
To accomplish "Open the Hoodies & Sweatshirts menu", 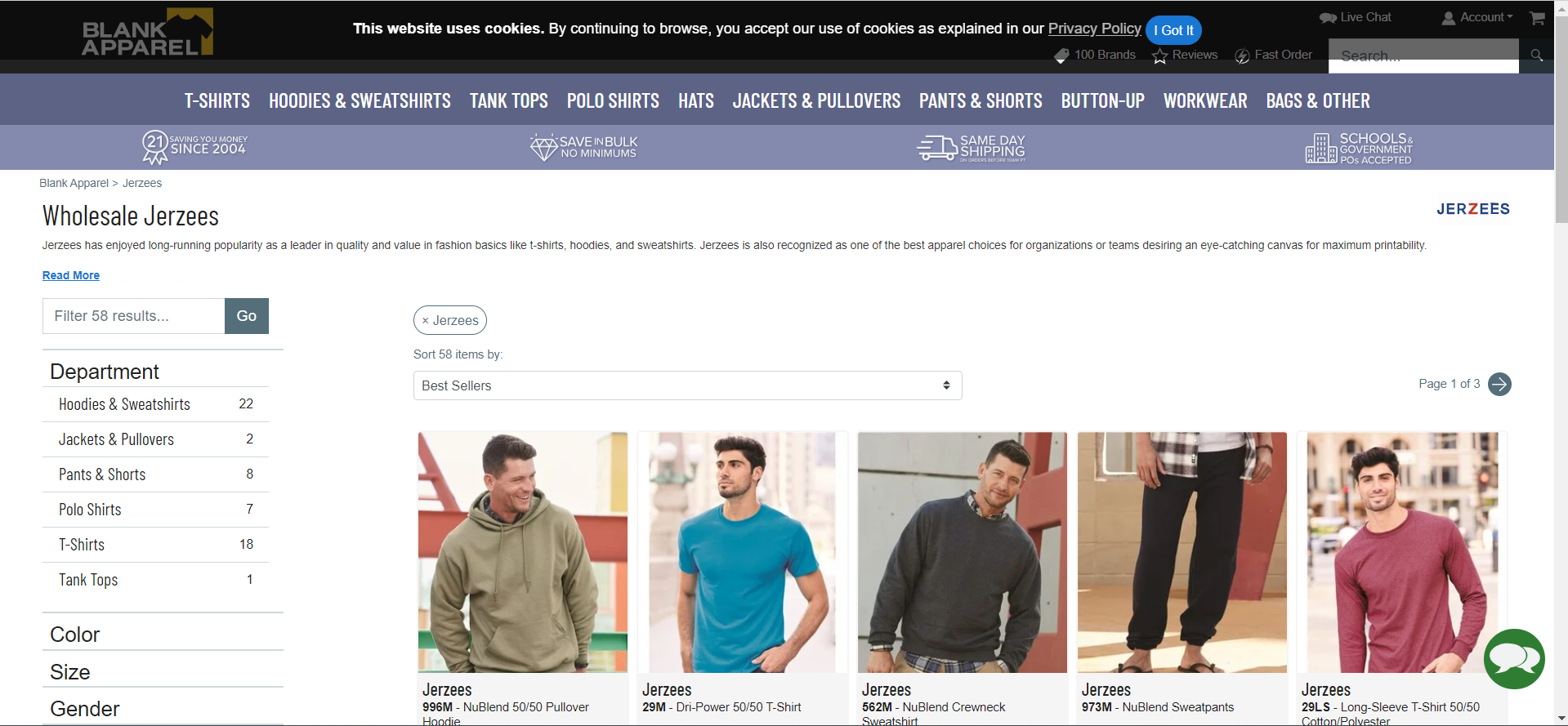I will pyautogui.click(x=360, y=100).
